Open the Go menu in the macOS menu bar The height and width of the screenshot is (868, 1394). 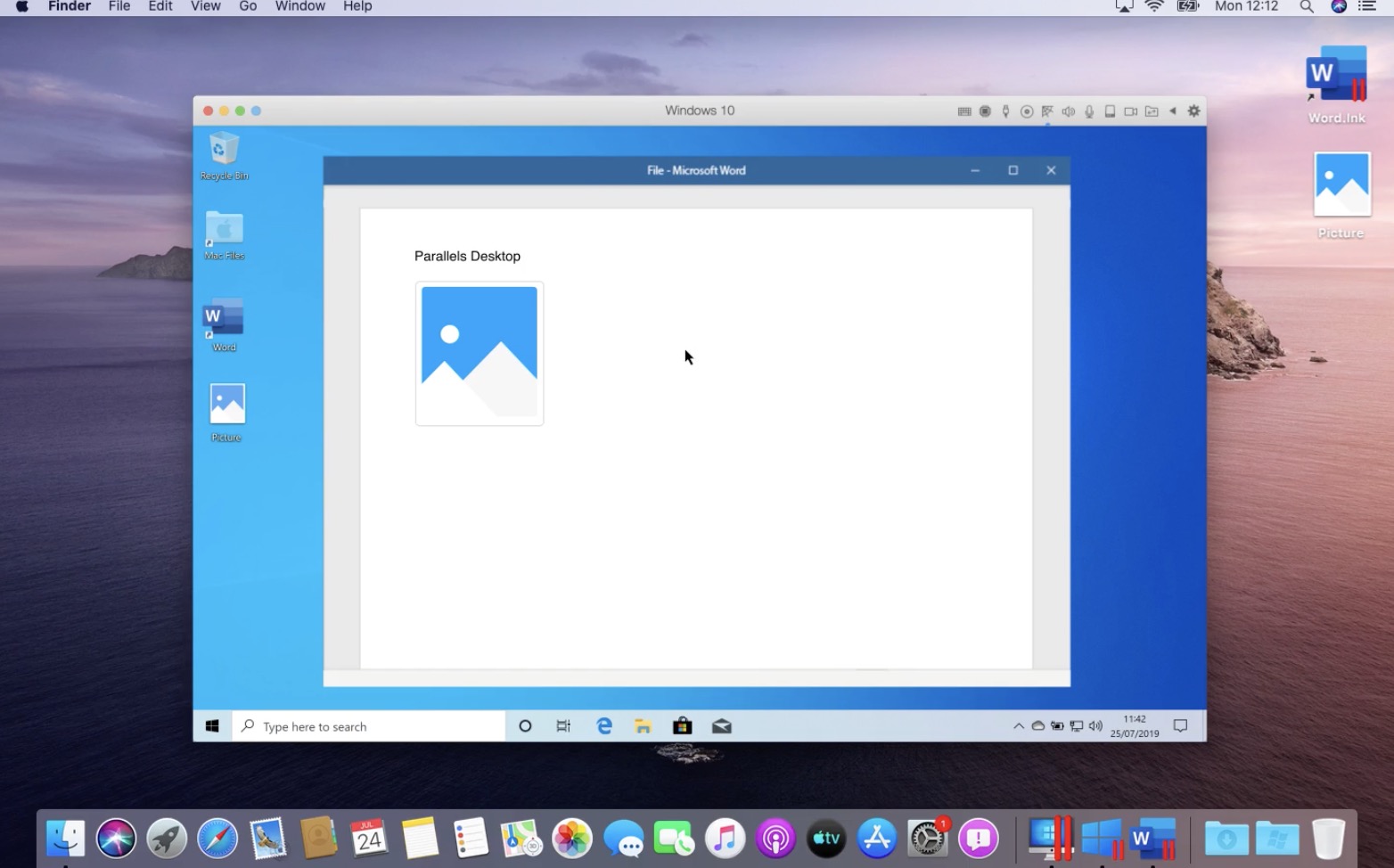coord(248,6)
